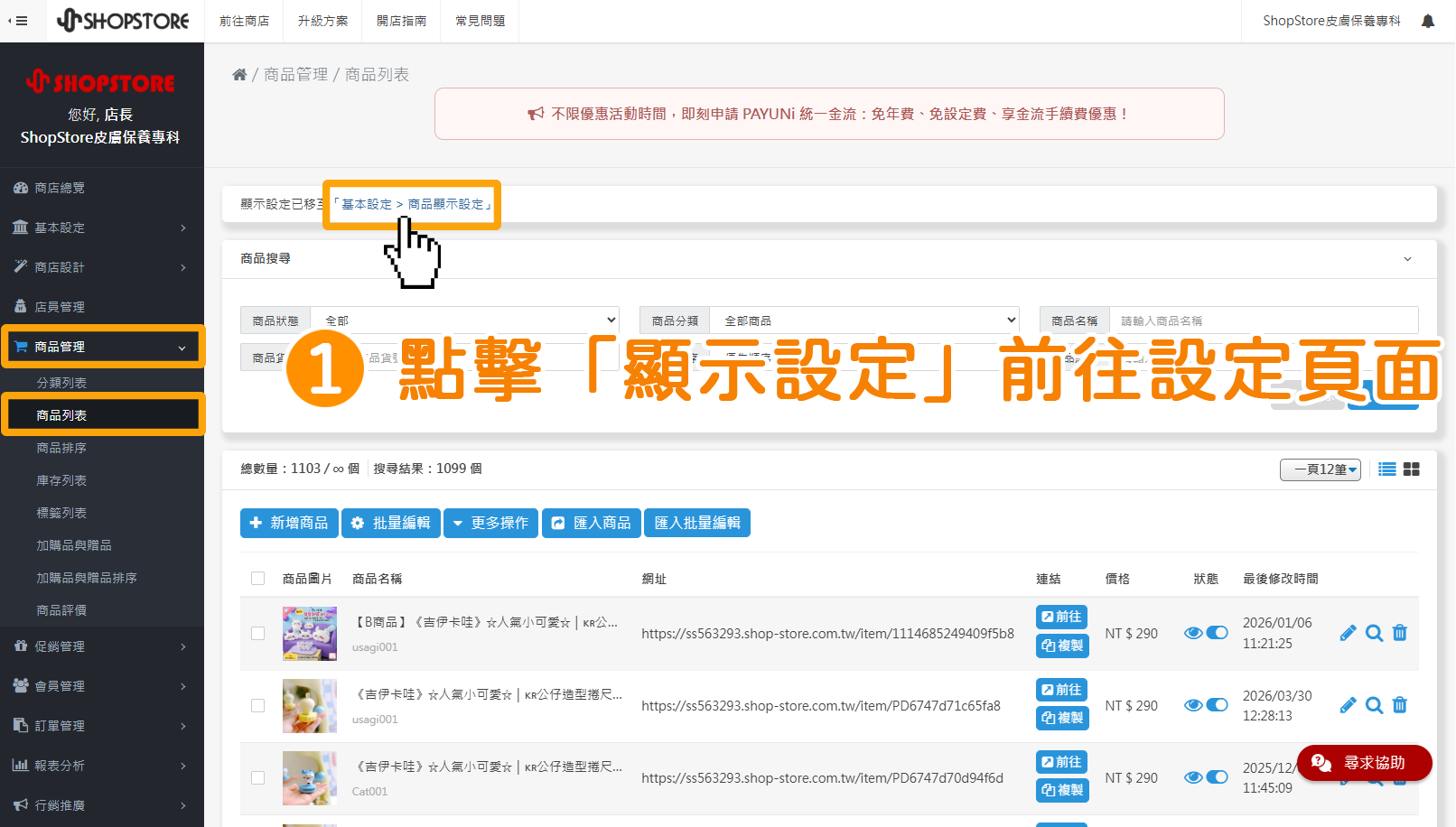This screenshot has height=827, width=1456.
Task: Click the 新增商品 button
Action: click(x=289, y=523)
